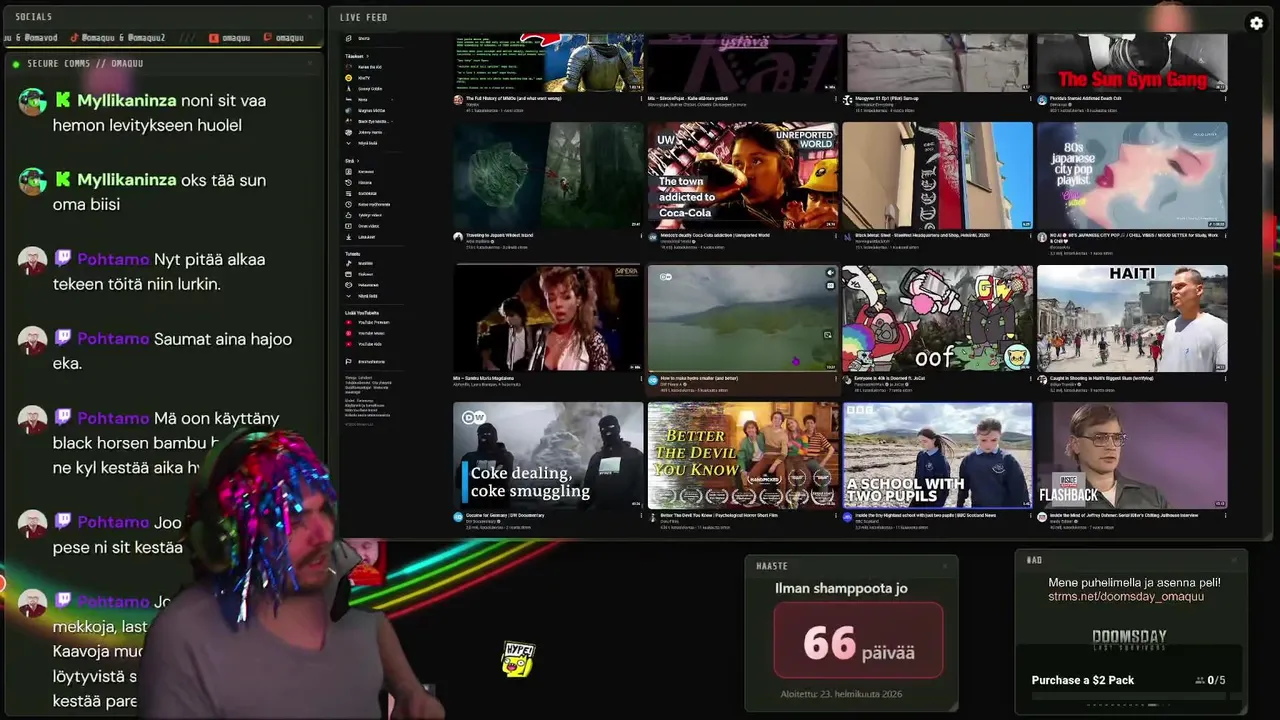
Task: Play the town addicted to Coca-Cola thumbnail
Action: point(743,176)
